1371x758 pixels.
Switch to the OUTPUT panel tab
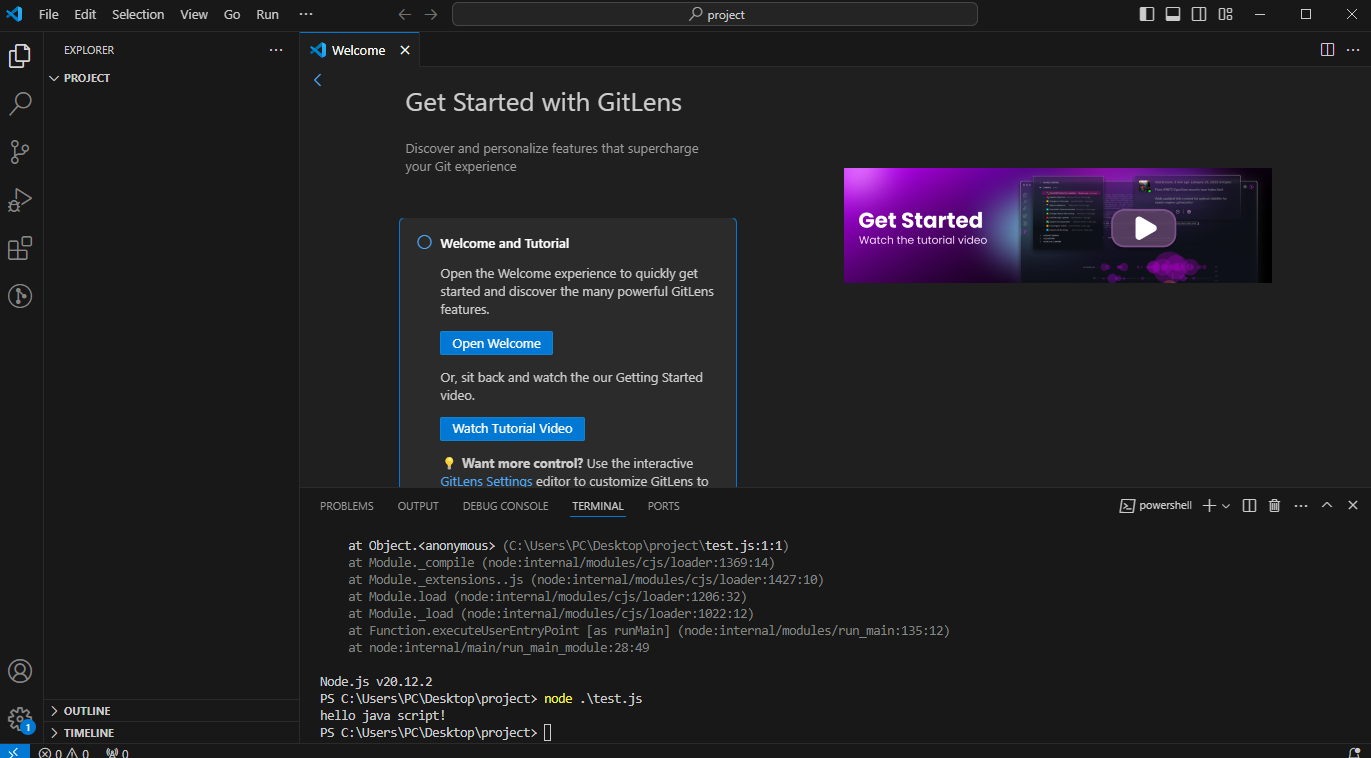tap(418, 506)
